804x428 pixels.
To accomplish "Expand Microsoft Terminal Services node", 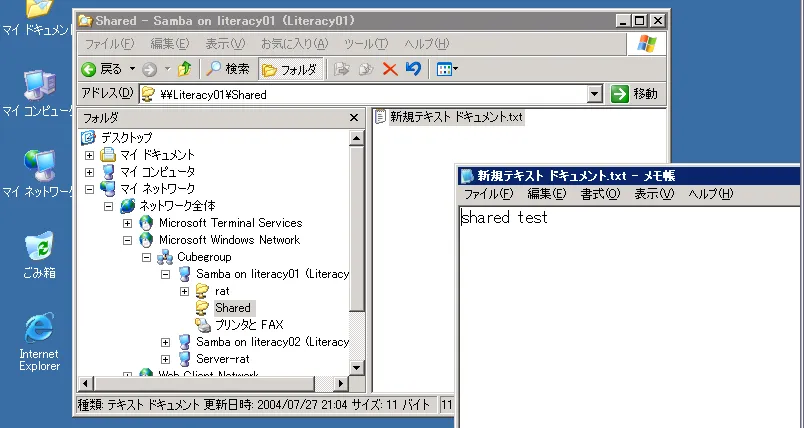I will point(127,223).
